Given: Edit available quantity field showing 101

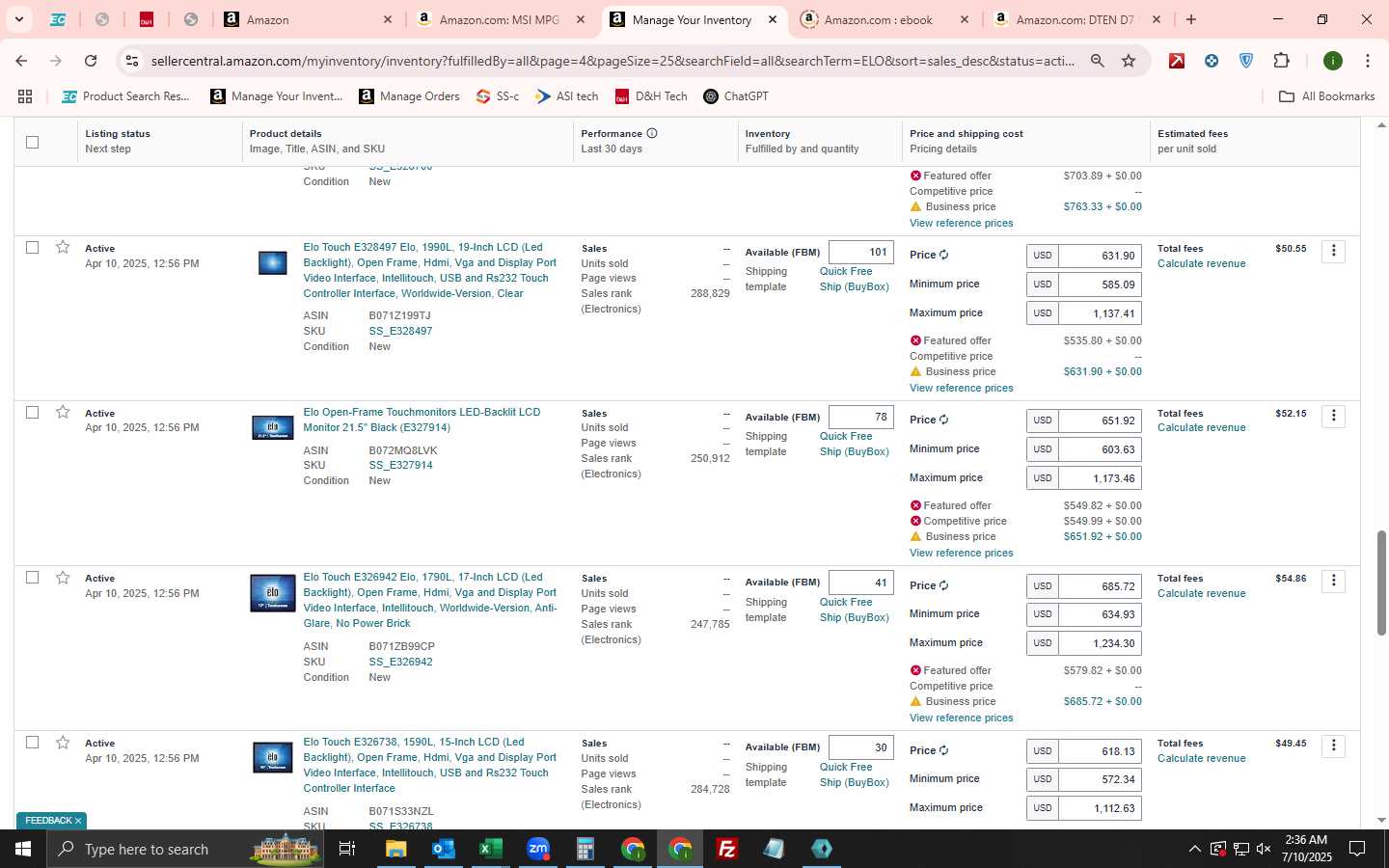Looking at the screenshot, I should pyautogui.click(x=860, y=253).
